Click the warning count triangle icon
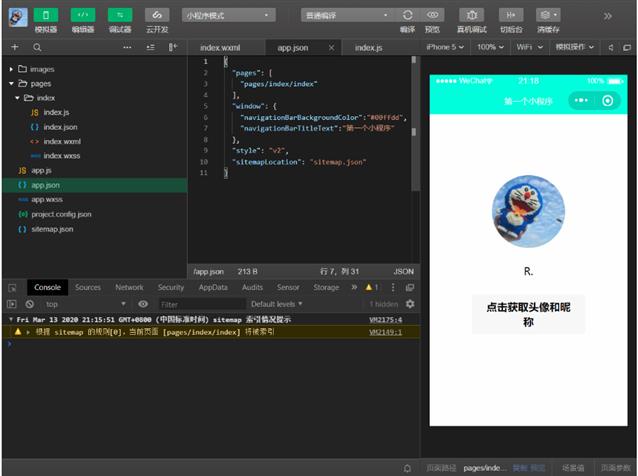Image resolution: width=638 pixels, height=476 pixels. tap(369, 287)
